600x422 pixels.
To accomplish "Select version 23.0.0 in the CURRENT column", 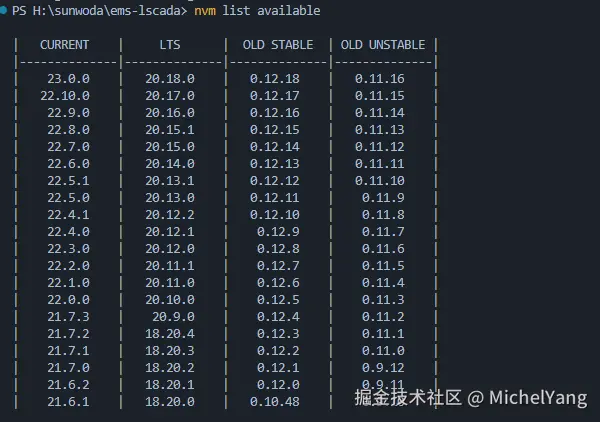I will [x=68, y=78].
